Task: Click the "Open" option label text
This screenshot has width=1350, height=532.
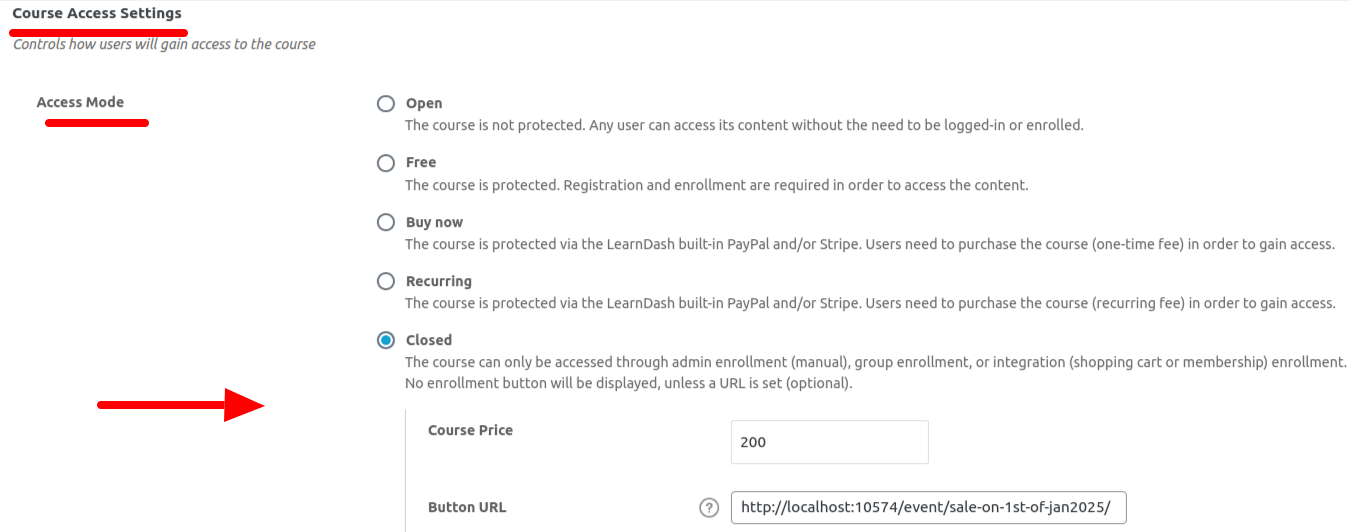Action: tap(424, 103)
